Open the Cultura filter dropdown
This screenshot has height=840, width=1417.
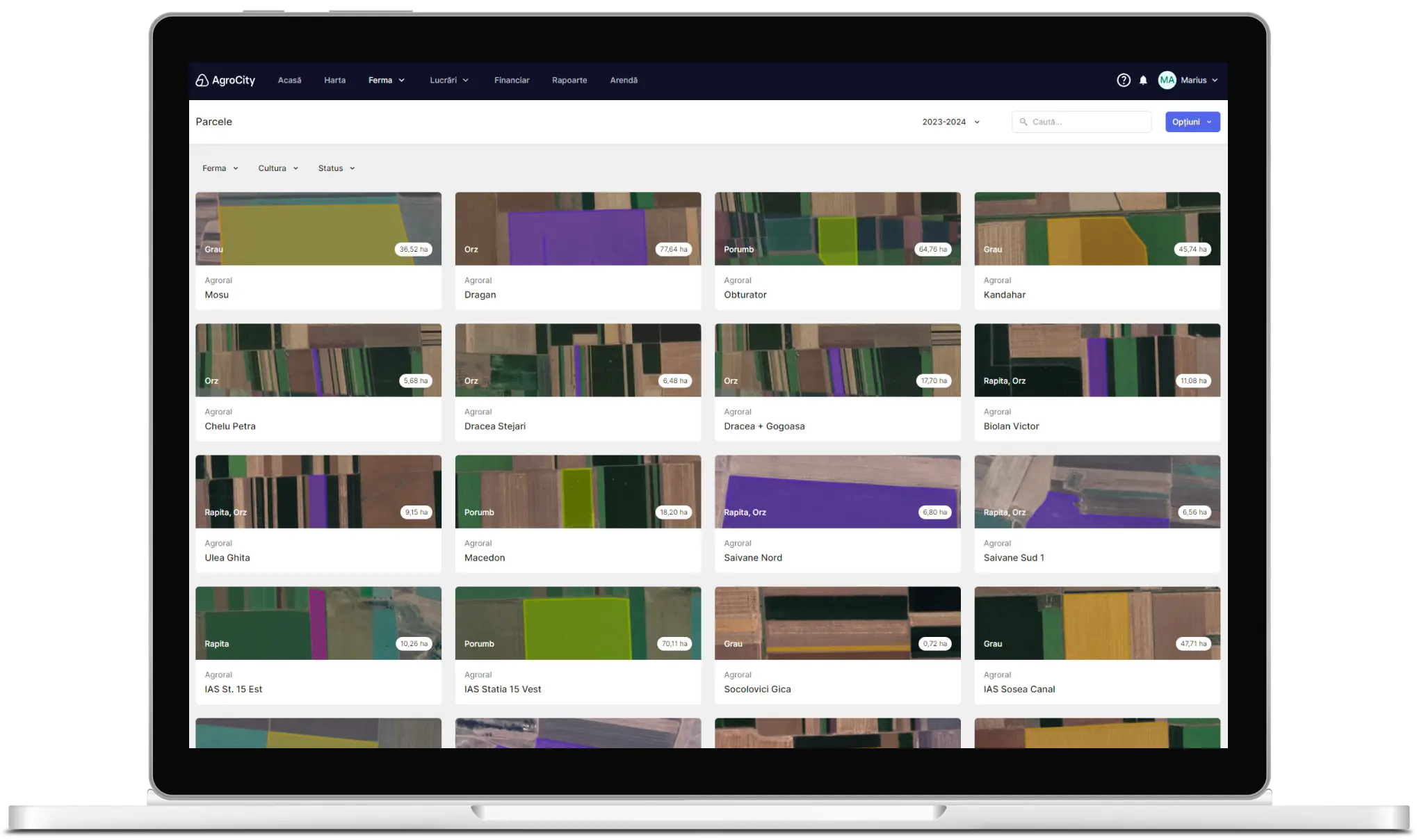tap(277, 168)
